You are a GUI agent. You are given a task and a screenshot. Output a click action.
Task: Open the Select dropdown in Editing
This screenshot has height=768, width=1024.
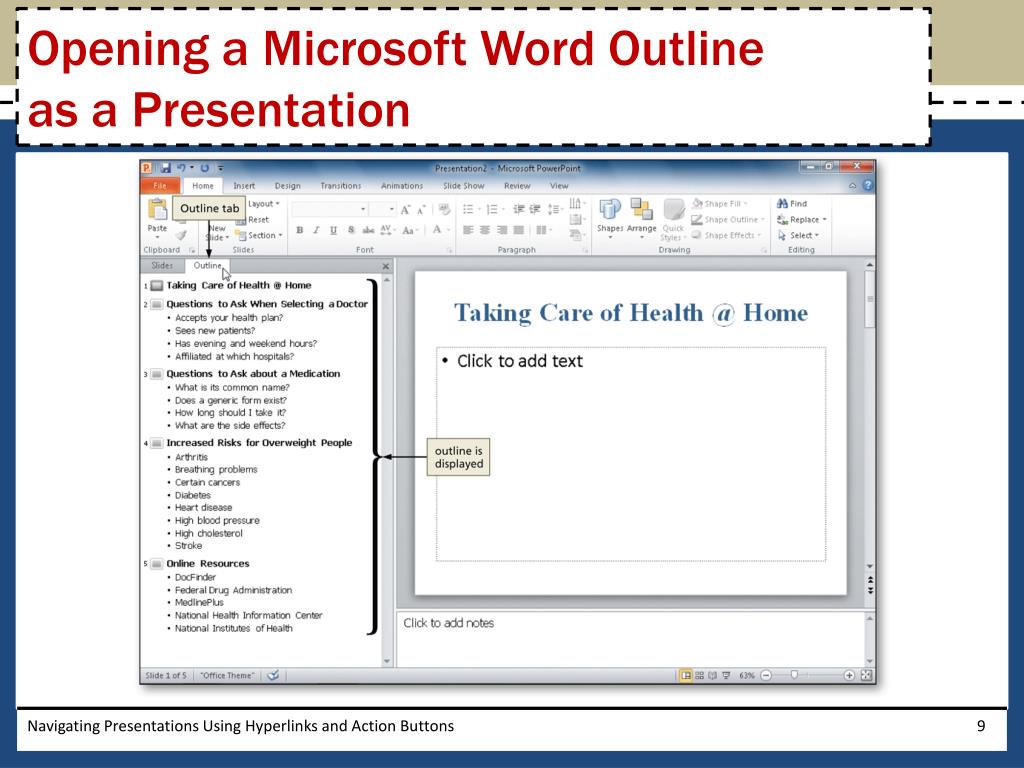pos(798,235)
